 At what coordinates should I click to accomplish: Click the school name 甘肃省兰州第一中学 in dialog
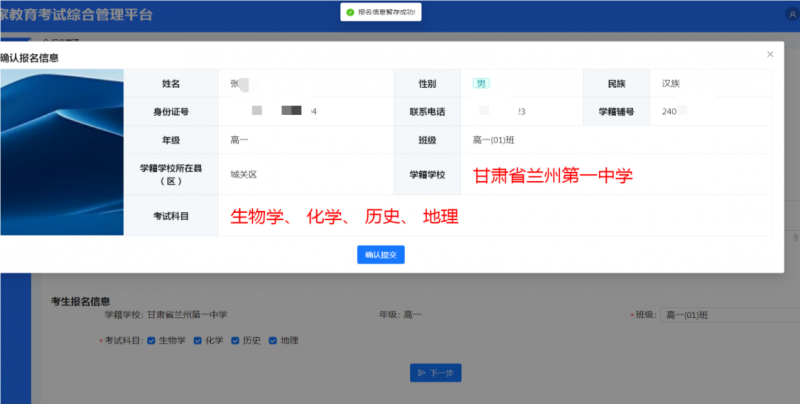tap(553, 175)
